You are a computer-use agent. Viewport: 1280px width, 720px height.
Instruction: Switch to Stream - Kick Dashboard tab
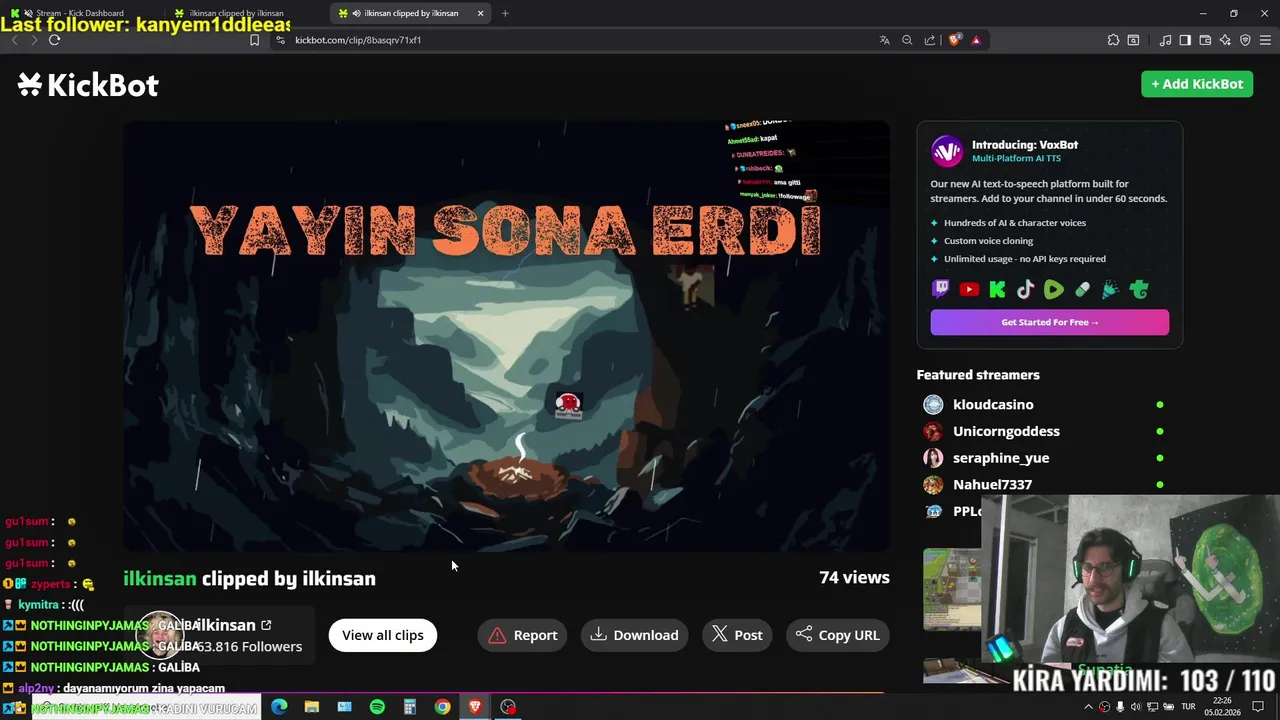coord(80,13)
